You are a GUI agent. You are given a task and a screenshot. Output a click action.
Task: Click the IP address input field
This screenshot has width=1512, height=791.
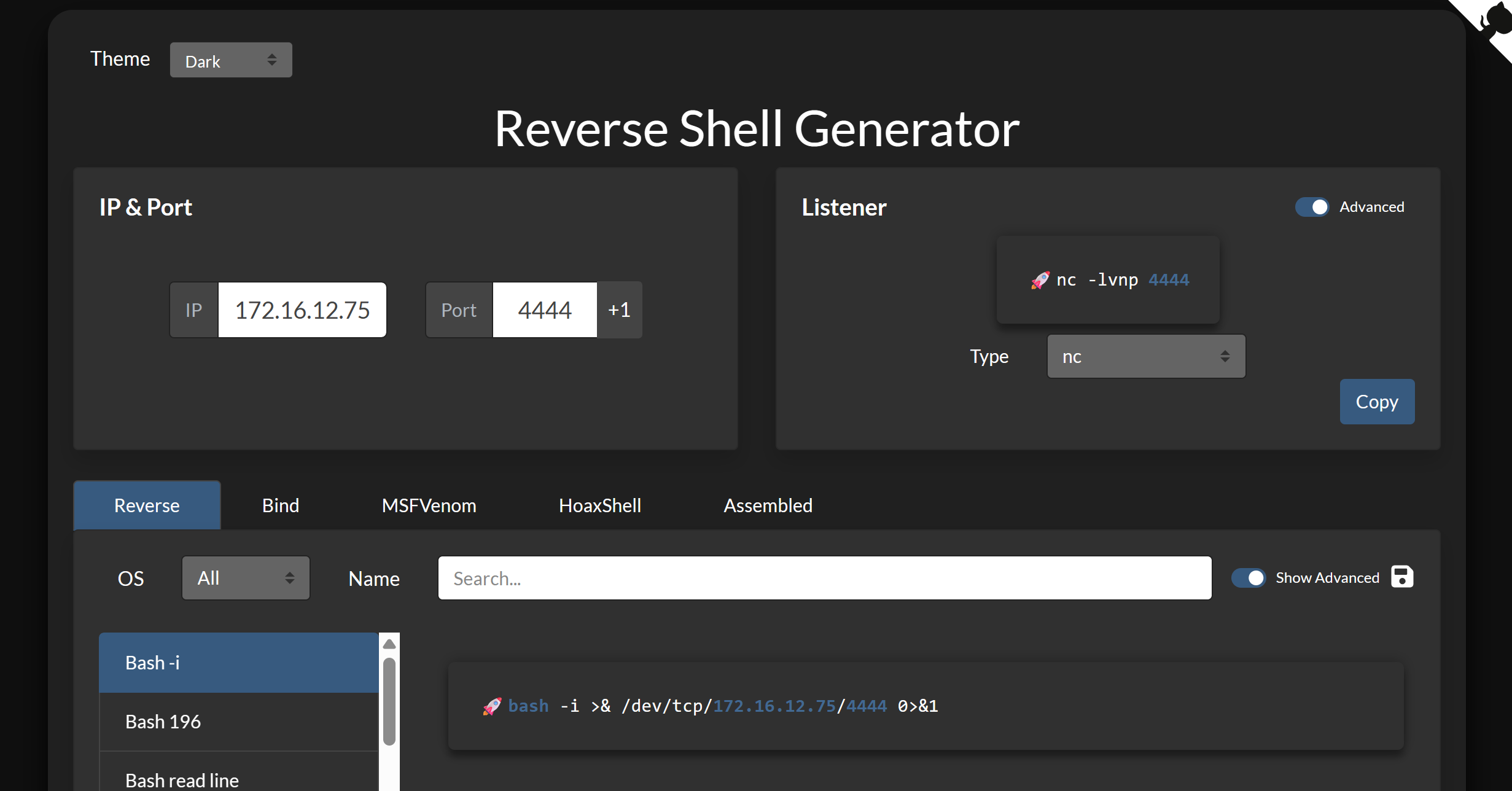coord(302,310)
